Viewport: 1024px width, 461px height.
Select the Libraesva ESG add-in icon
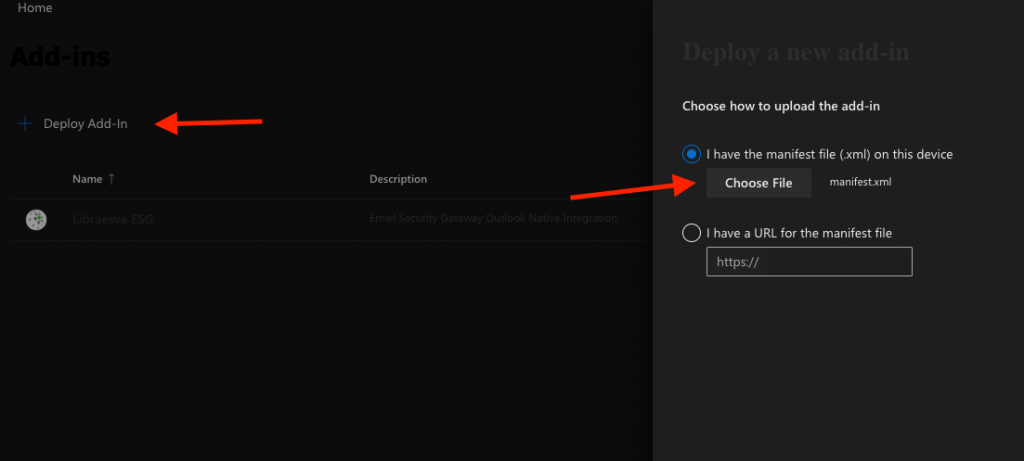[36, 219]
